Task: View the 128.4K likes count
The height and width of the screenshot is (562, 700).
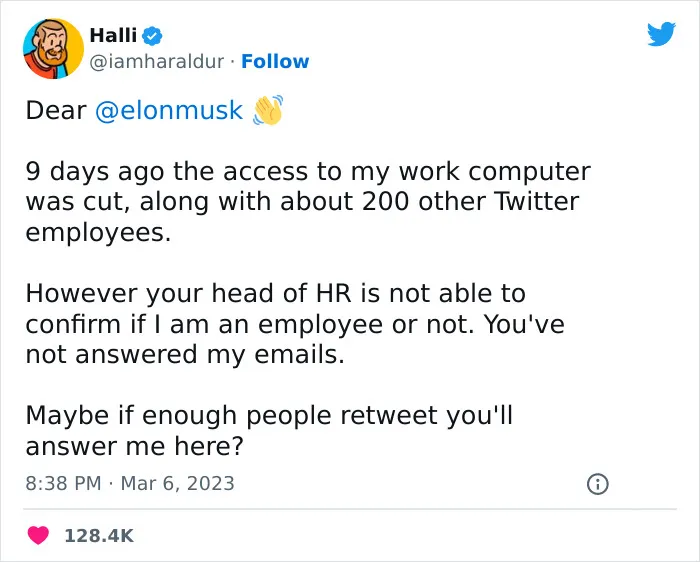Action: point(99,536)
